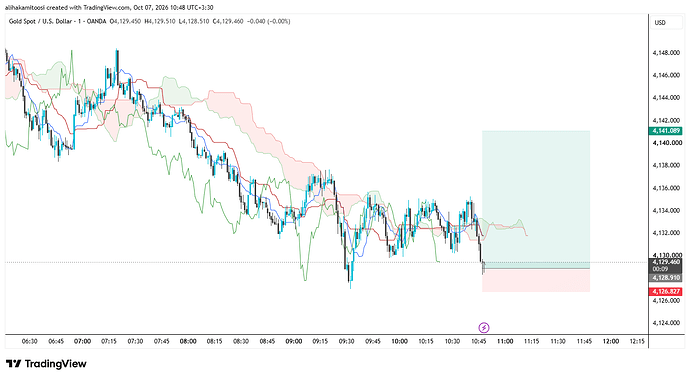Image resolution: width=690 pixels, height=379 pixels.
Task: Click the 11:45 time axis label
Action: pyautogui.click(x=584, y=341)
